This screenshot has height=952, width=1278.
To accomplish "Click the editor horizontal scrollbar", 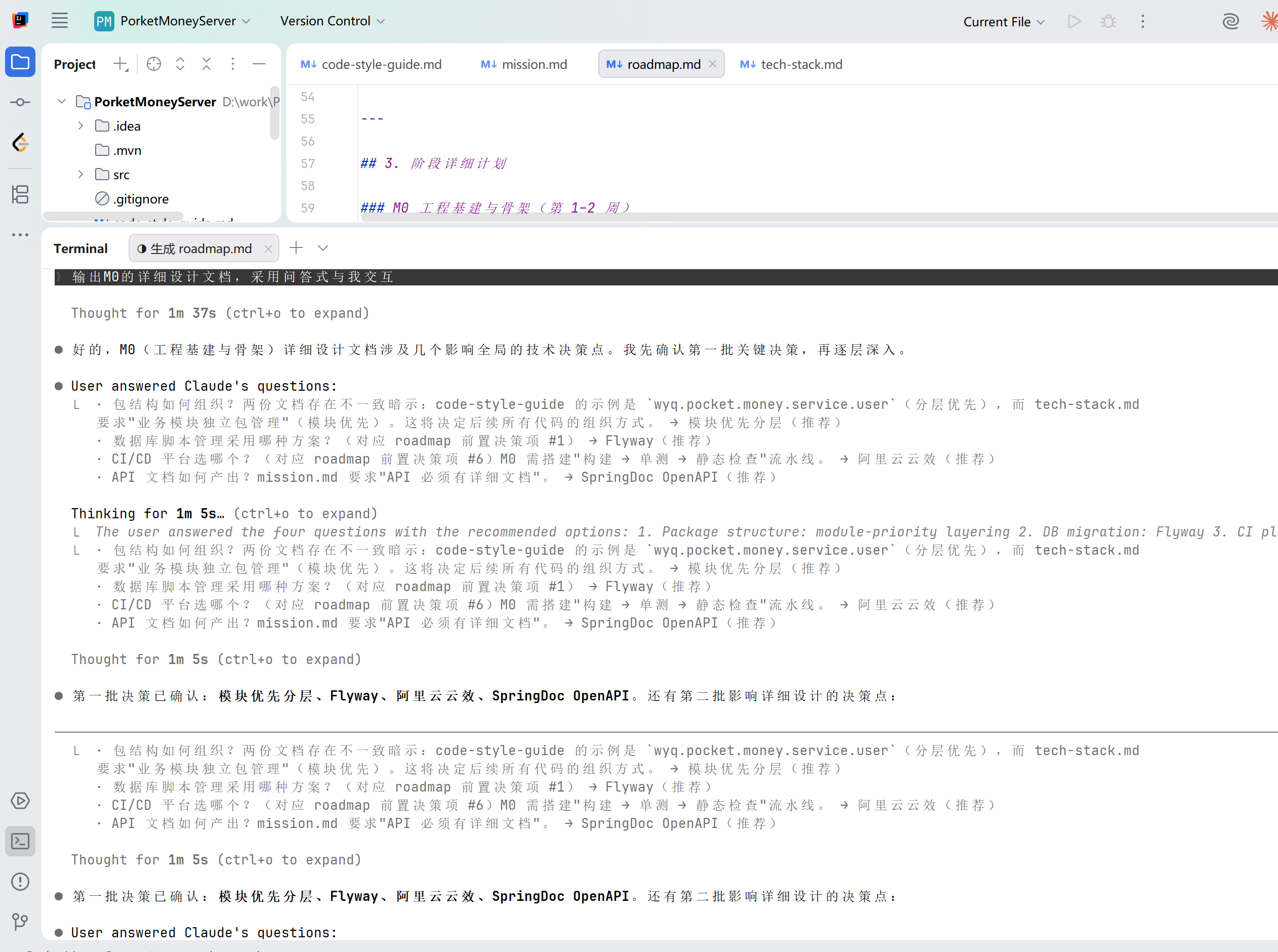I will pos(819,217).
